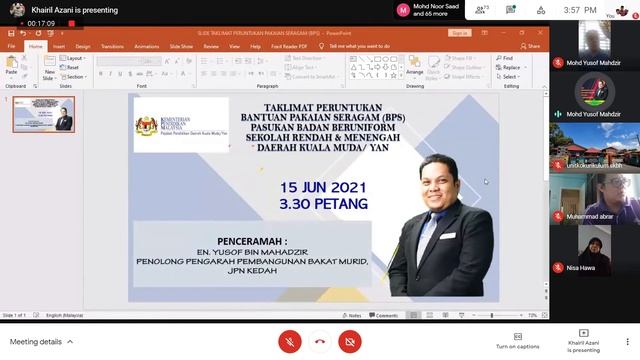This screenshot has height=360, width=640.
Task: Click the Sign in button
Action: pyautogui.click(x=460, y=33)
